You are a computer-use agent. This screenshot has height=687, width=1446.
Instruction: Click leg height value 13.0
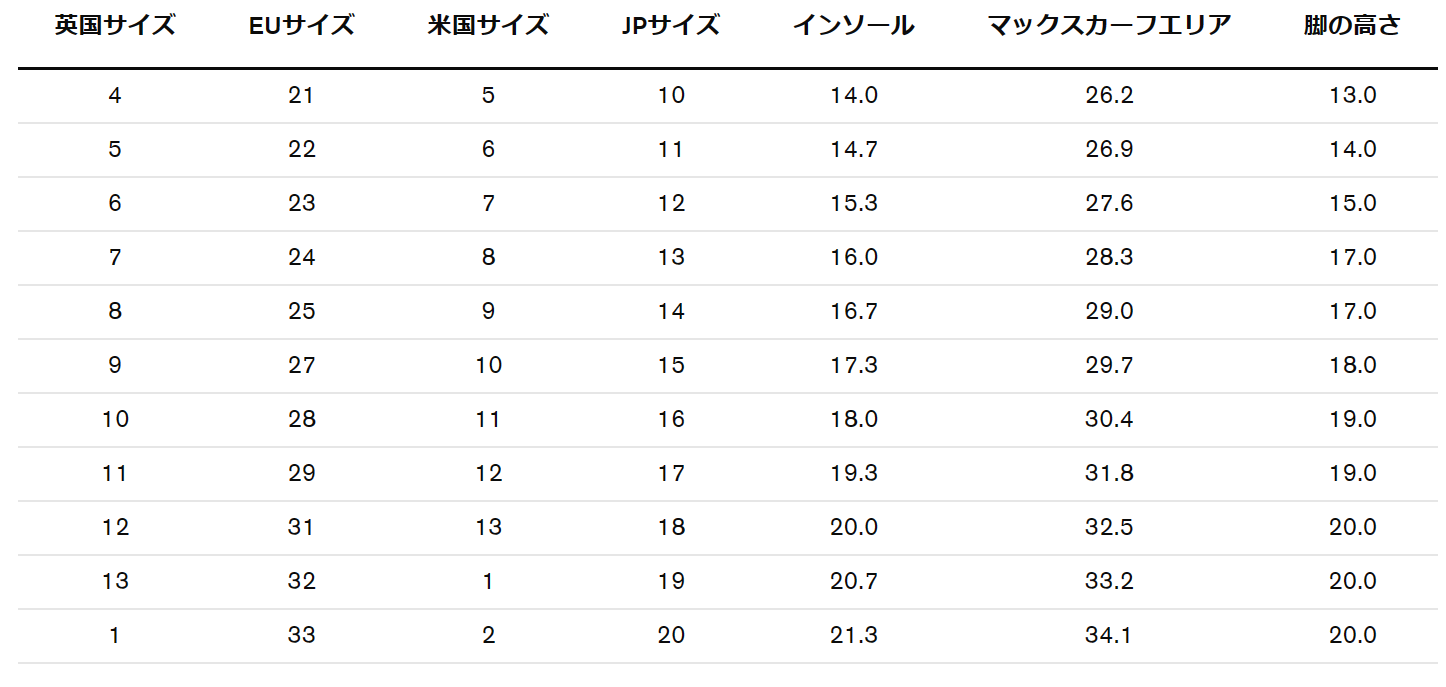(1352, 96)
